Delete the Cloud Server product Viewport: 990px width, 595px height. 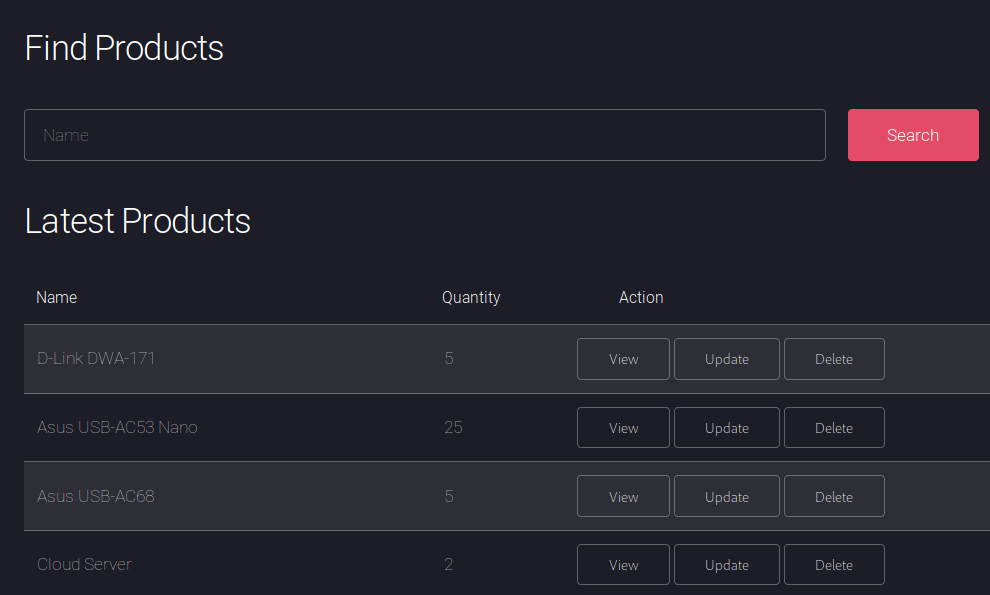click(833, 565)
